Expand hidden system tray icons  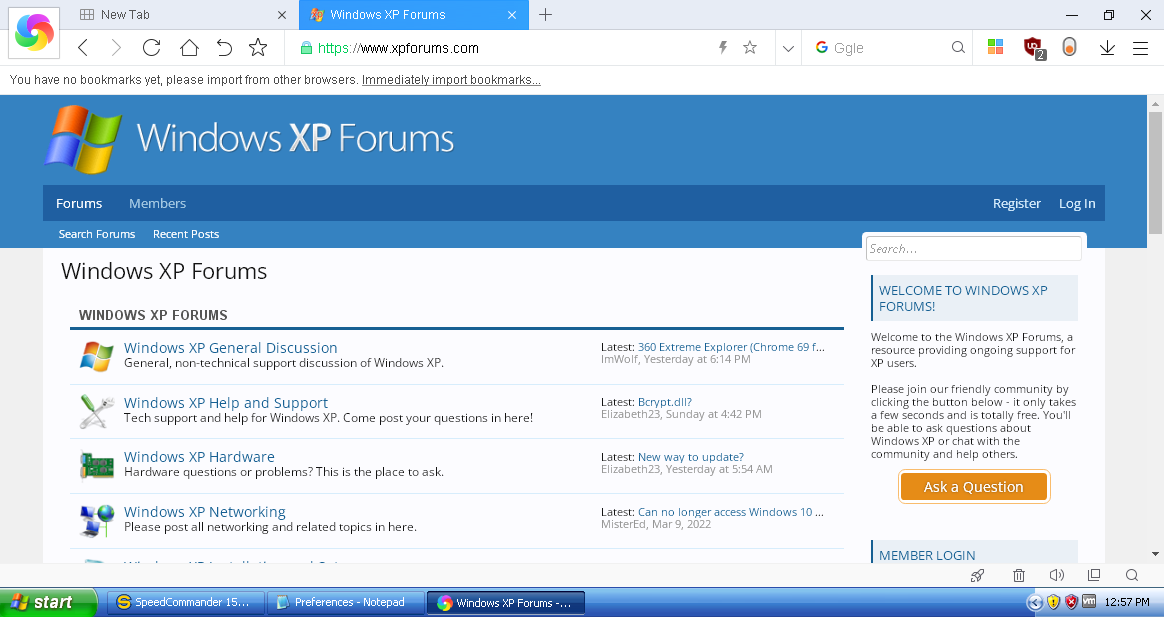(x=1035, y=602)
